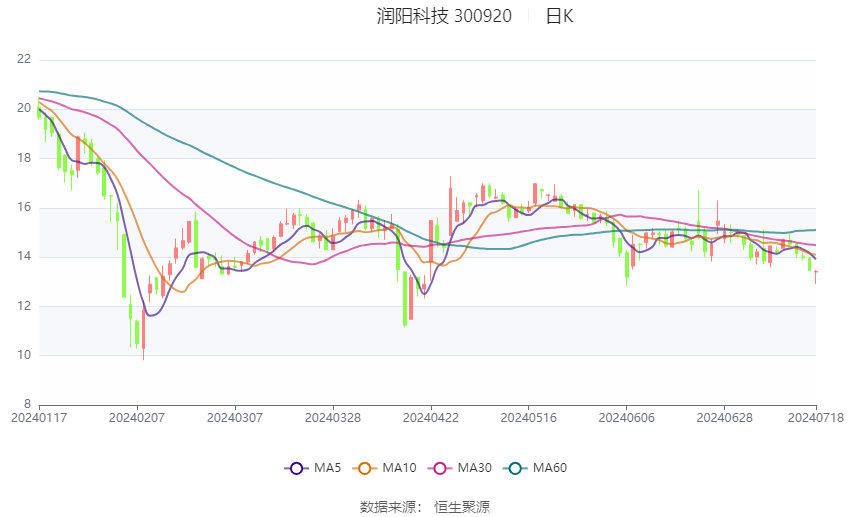Click the last candlestick at the chart's right edge
Image resolution: width=850 pixels, height=517 pixels.
click(x=815, y=276)
